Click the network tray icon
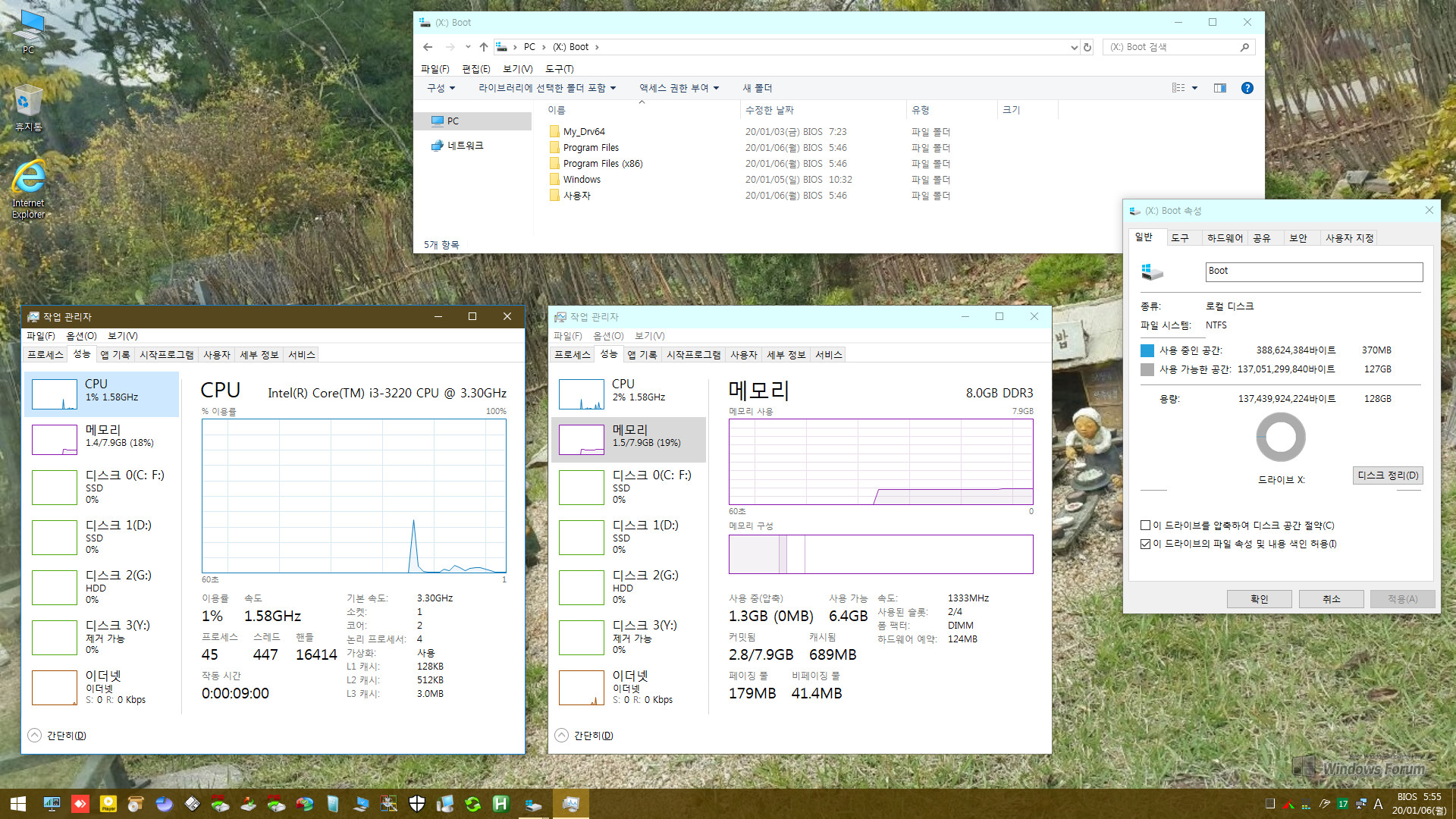Screen dimensions: 1456x819 coord(1361,804)
